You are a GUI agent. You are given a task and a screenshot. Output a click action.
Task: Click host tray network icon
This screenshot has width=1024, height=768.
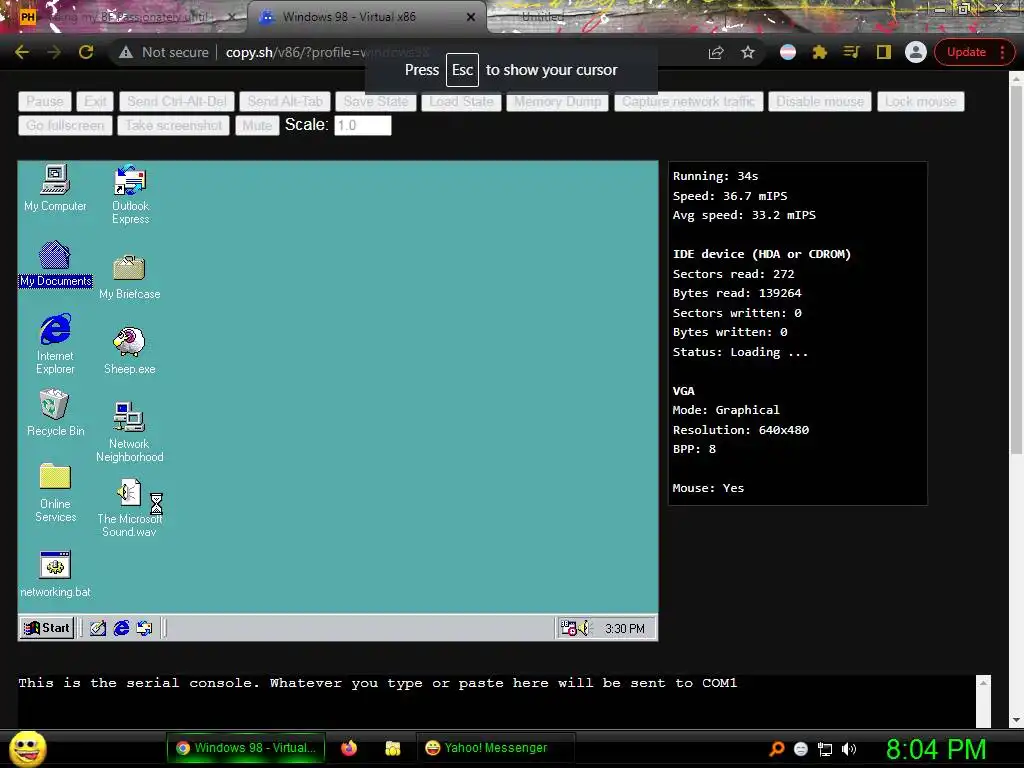[x=825, y=749]
